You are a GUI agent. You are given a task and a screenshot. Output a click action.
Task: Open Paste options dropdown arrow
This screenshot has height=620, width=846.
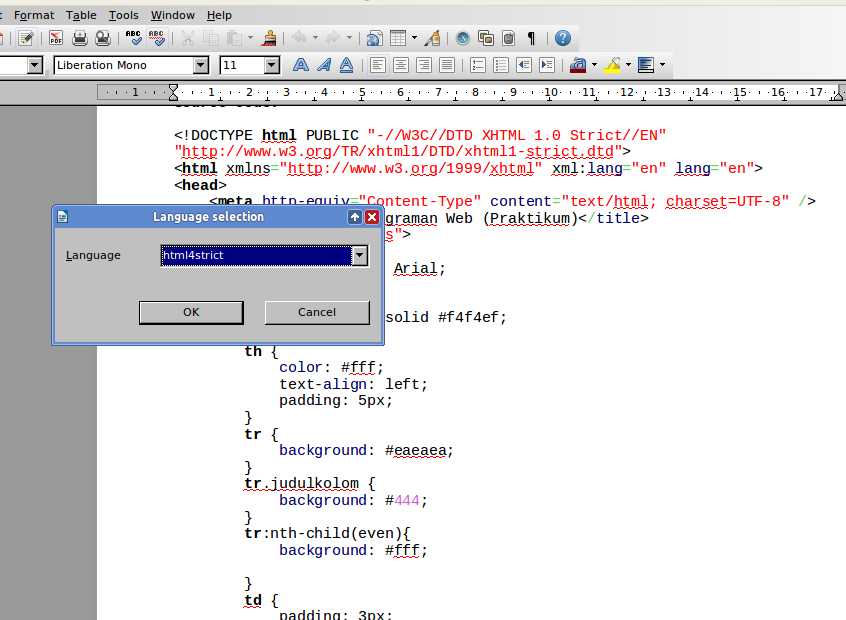[x=250, y=38]
